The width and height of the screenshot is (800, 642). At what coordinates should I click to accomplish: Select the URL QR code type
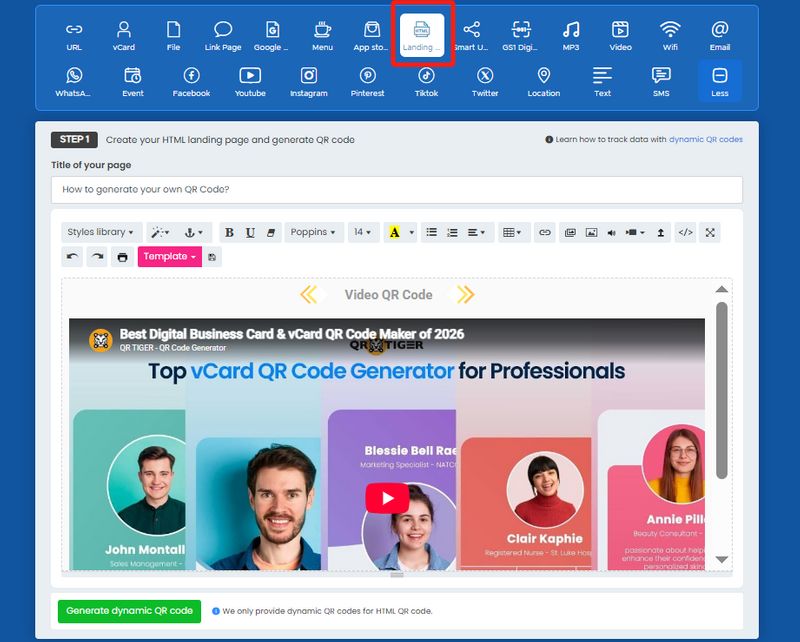click(x=74, y=36)
